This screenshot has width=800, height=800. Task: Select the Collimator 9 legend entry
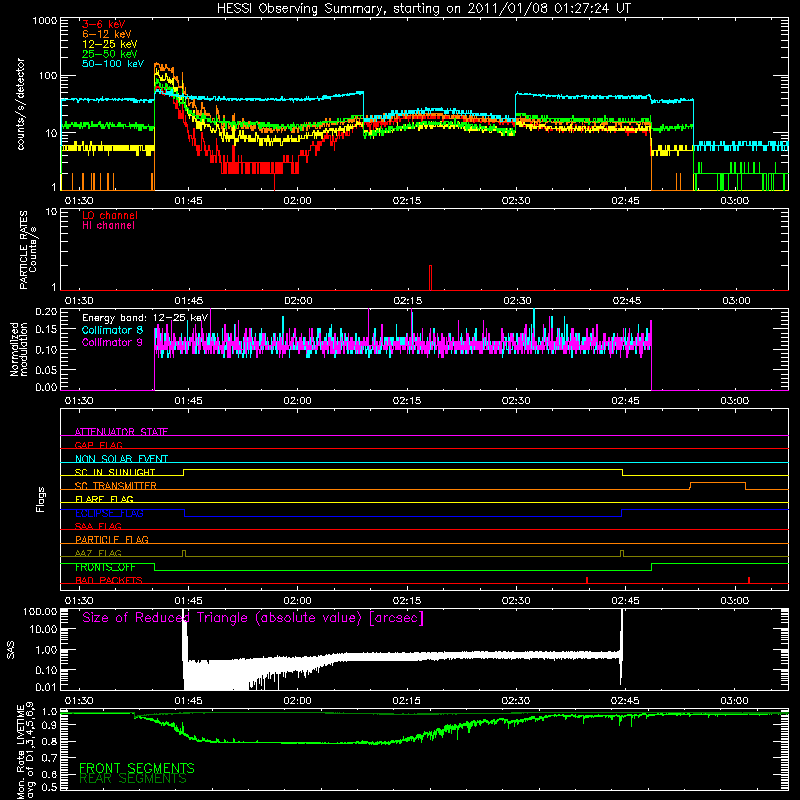[x=112, y=342]
